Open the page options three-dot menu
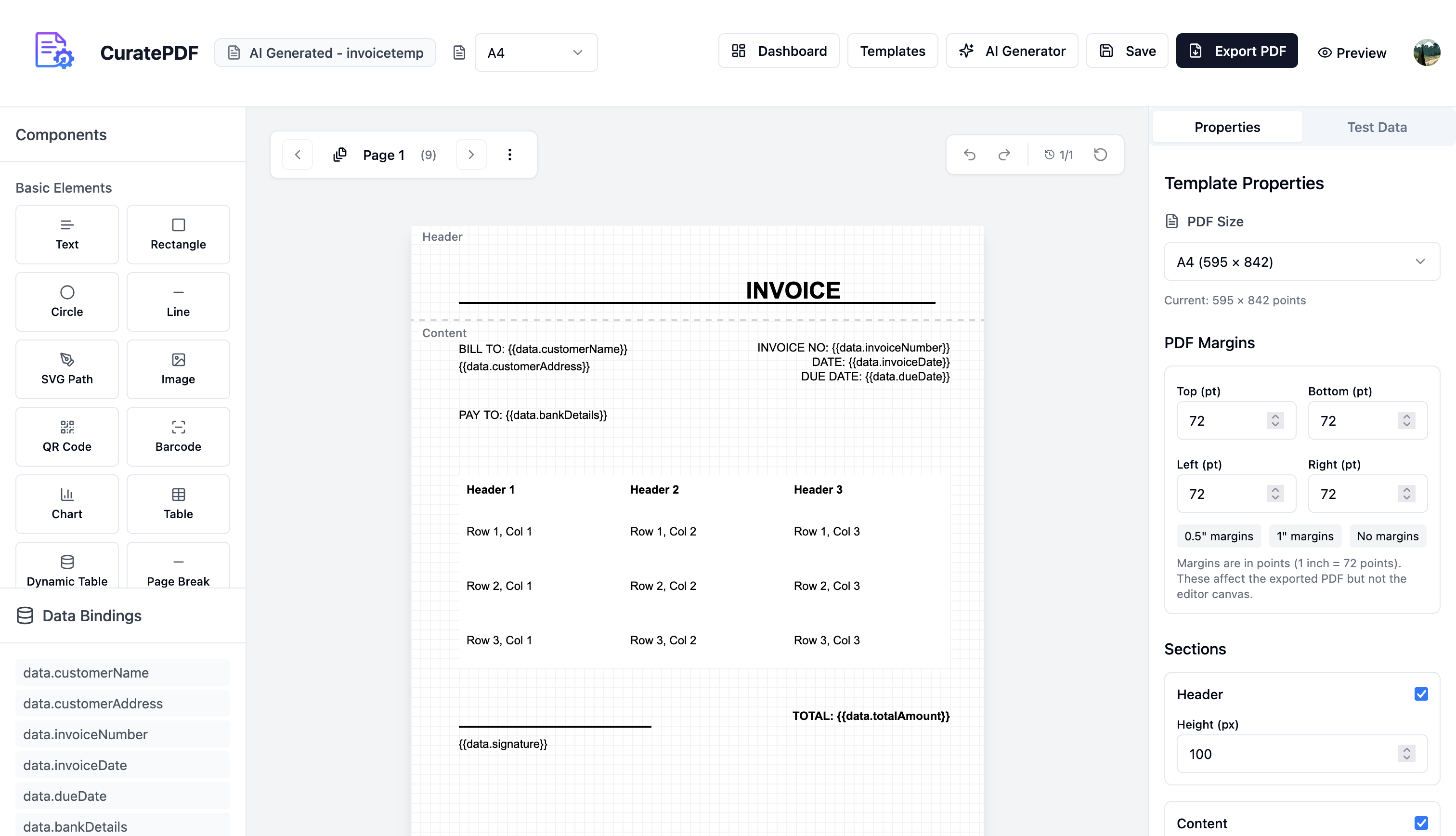The image size is (1456, 836). pyautogui.click(x=509, y=155)
